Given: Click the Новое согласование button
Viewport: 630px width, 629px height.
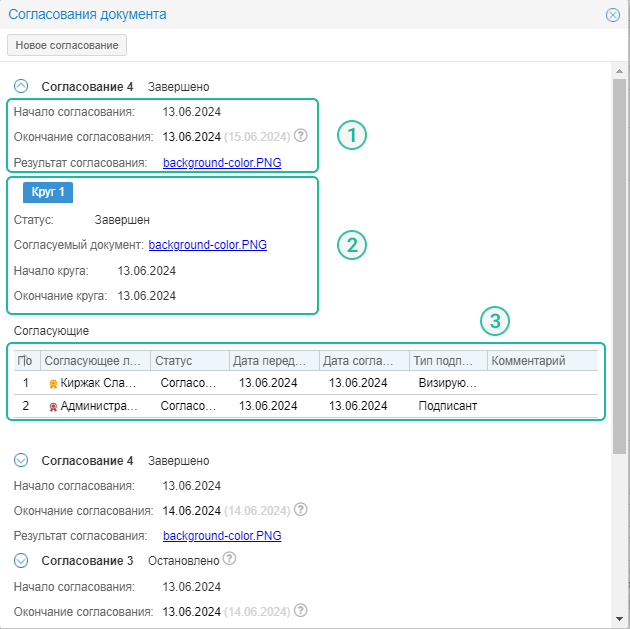Looking at the screenshot, I should pyautogui.click(x=67, y=45).
